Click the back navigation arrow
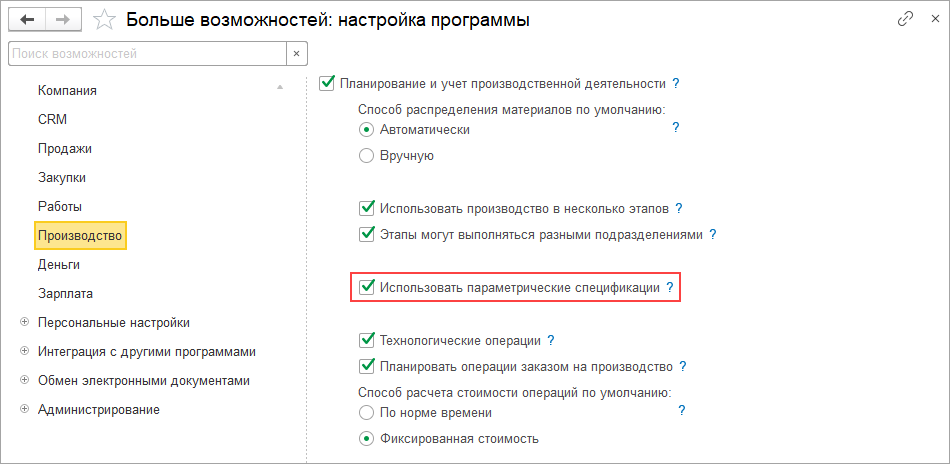The image size is (950, 464). click(27, 19)
